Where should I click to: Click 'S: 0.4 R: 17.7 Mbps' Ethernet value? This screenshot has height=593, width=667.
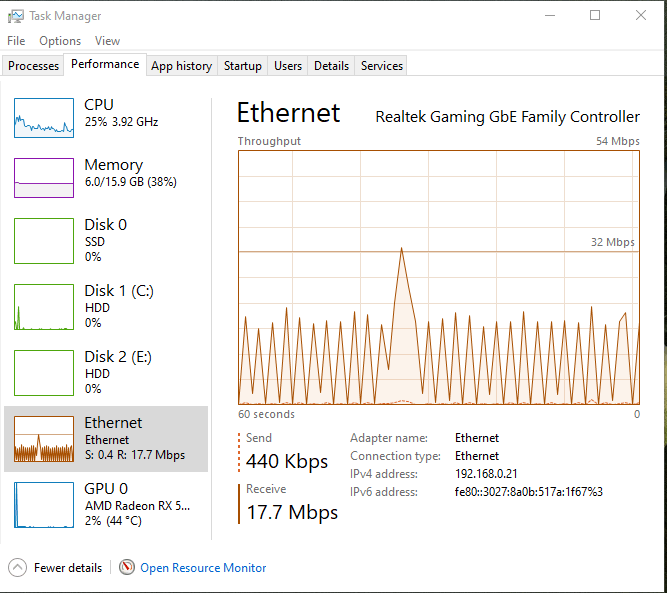(x=135, y=455)
